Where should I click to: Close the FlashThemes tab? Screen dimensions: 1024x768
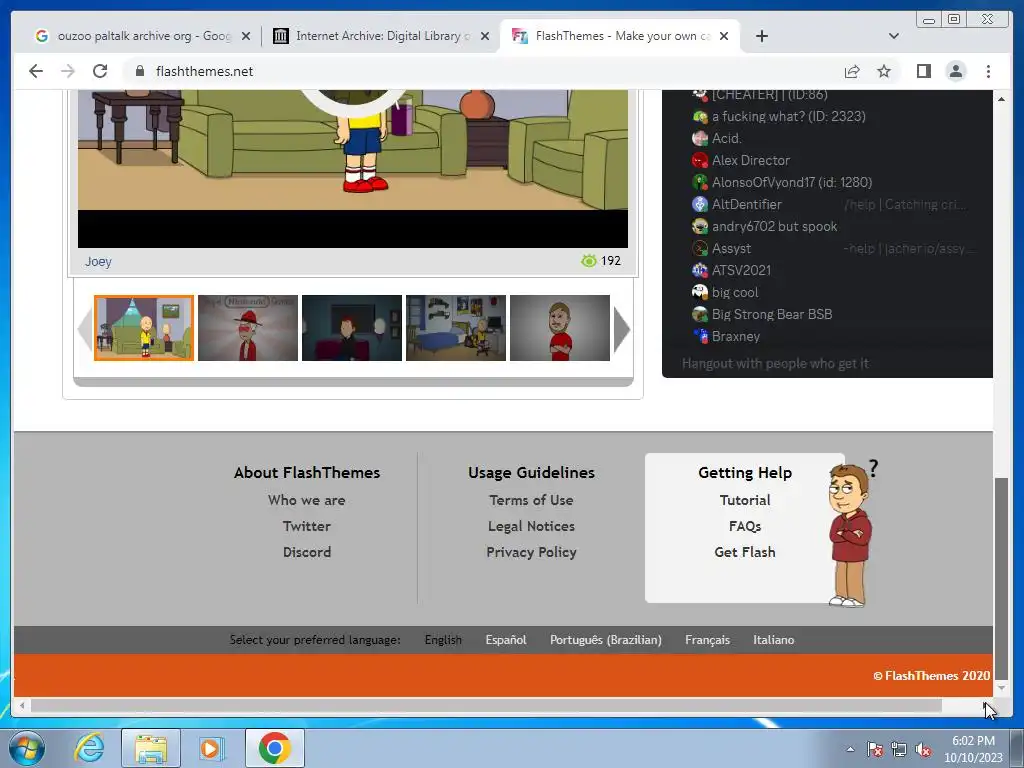[x=724, y=36]
